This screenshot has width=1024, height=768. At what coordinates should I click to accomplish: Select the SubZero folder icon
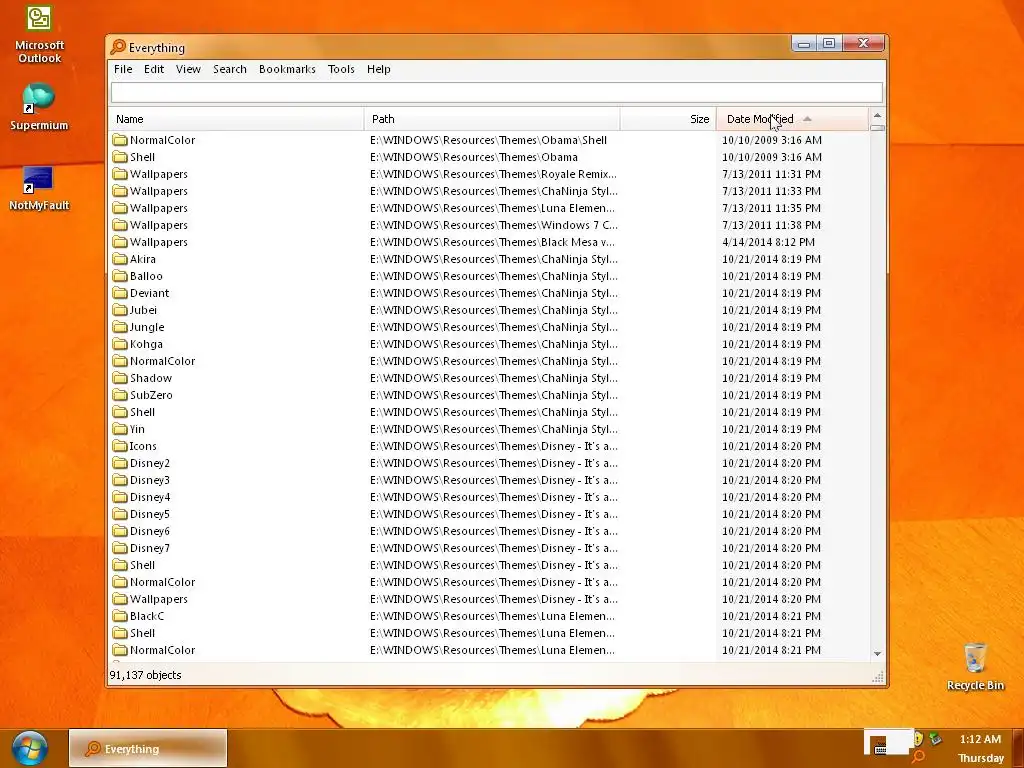coord(120,395)
